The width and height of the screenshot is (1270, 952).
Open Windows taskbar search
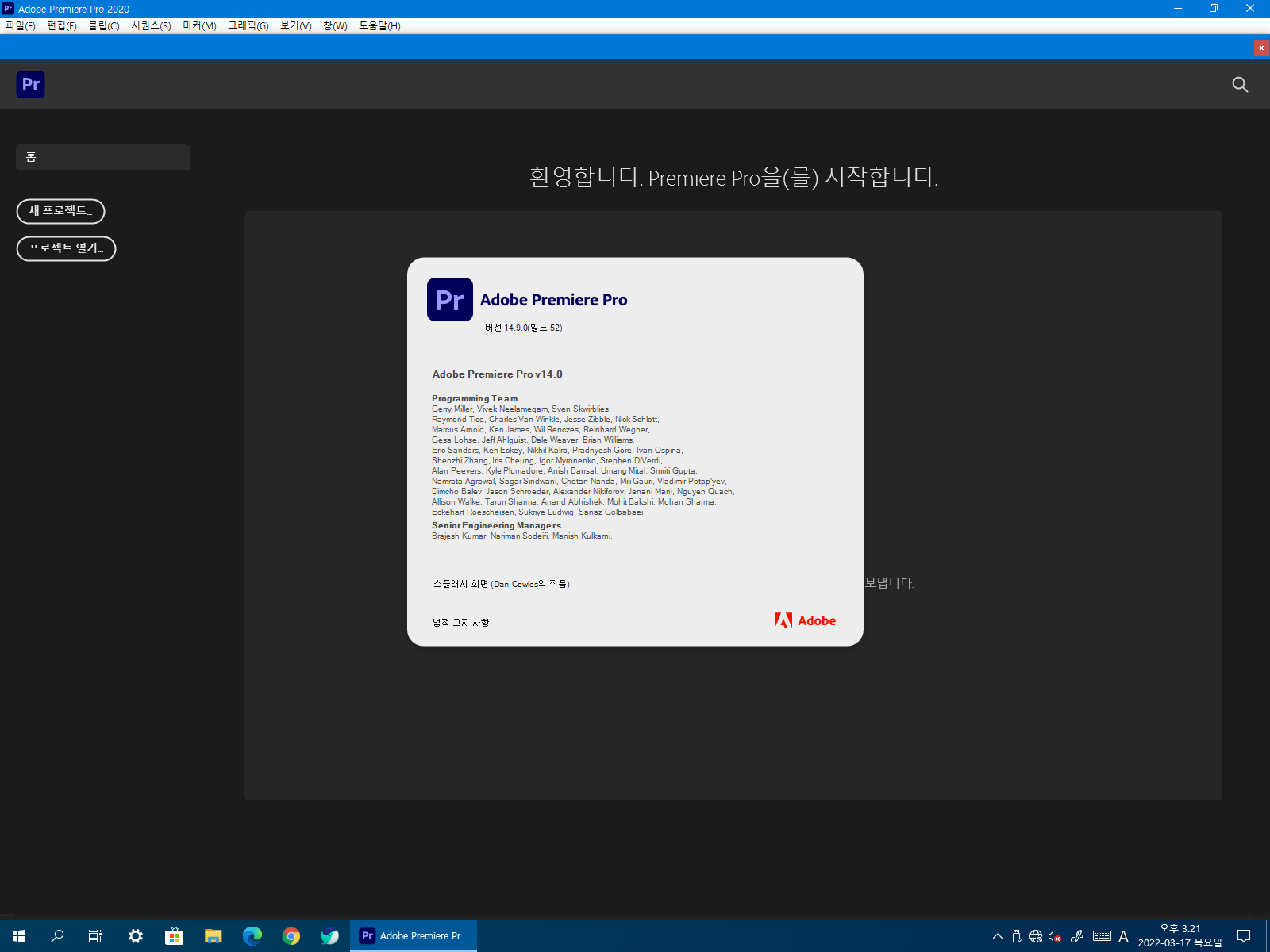57,936
